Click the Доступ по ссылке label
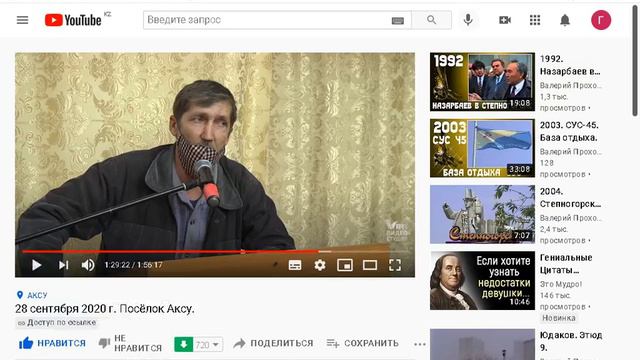640x360 pixels. [x=57, y=322]
